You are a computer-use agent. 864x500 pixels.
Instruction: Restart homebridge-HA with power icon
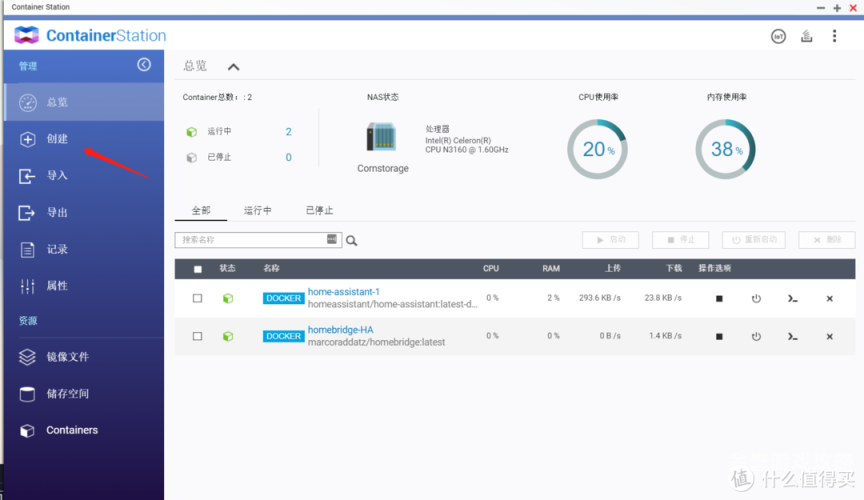[x=756, y=336]
